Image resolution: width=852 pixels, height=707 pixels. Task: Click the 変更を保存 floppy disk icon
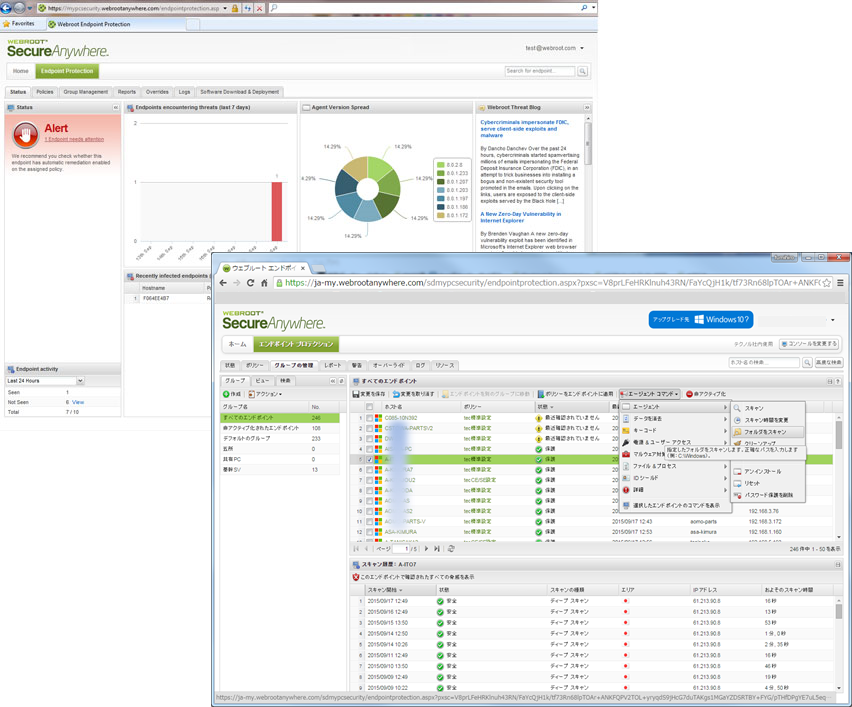coord(356,394)
